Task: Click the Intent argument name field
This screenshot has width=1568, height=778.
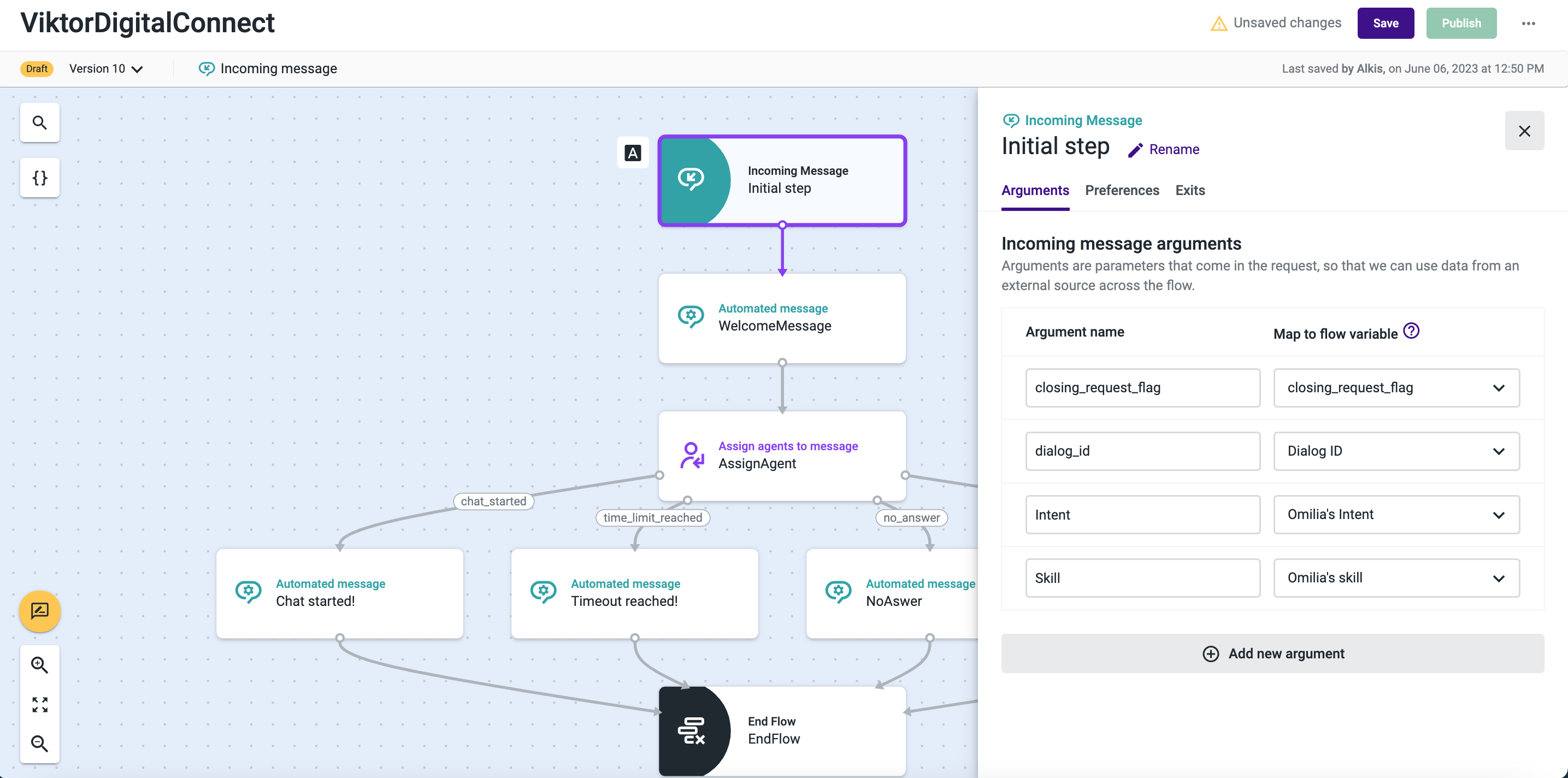Action: tap(1142, 515)
